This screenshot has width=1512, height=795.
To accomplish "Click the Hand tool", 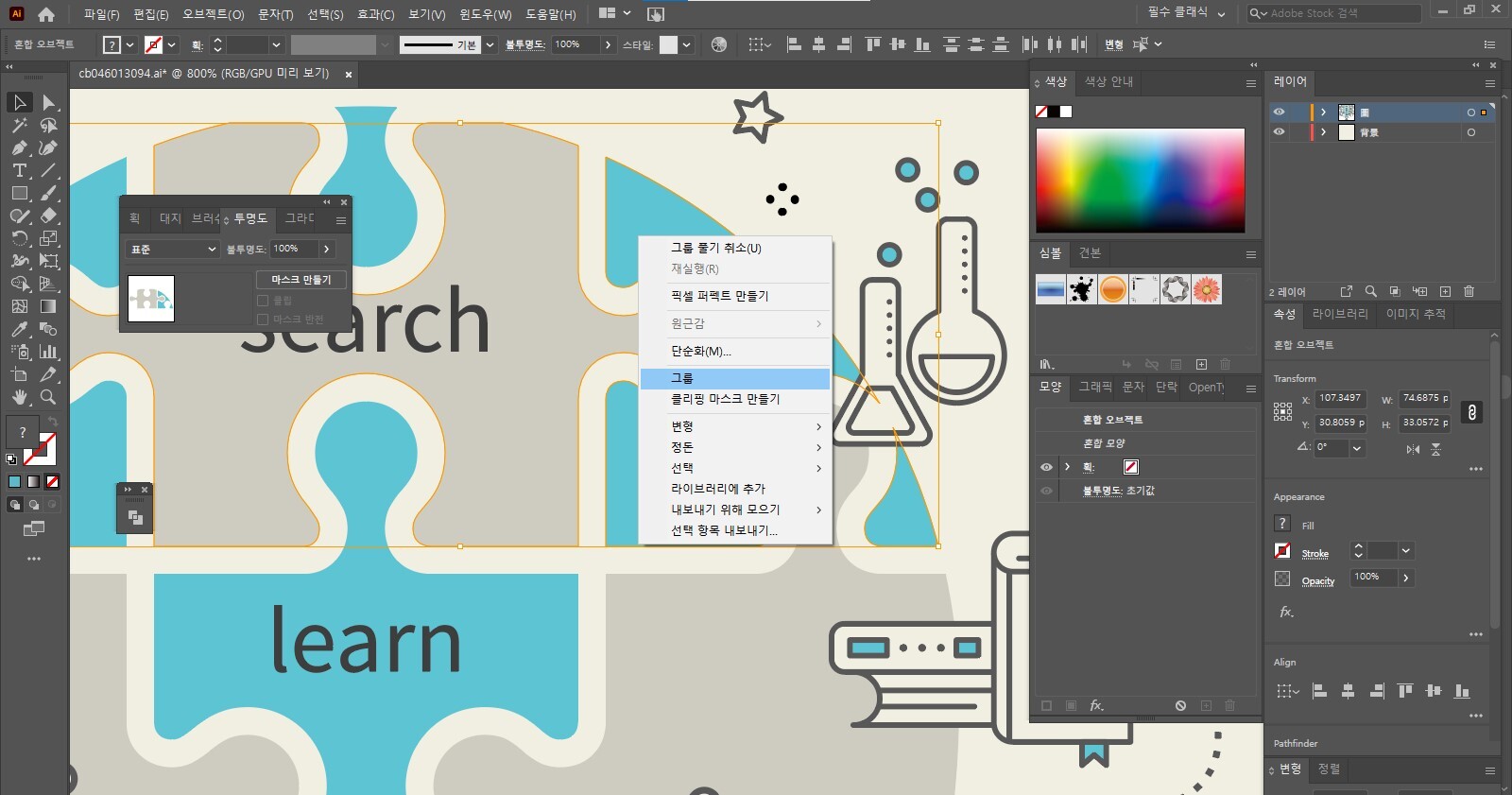I will 19,397.
